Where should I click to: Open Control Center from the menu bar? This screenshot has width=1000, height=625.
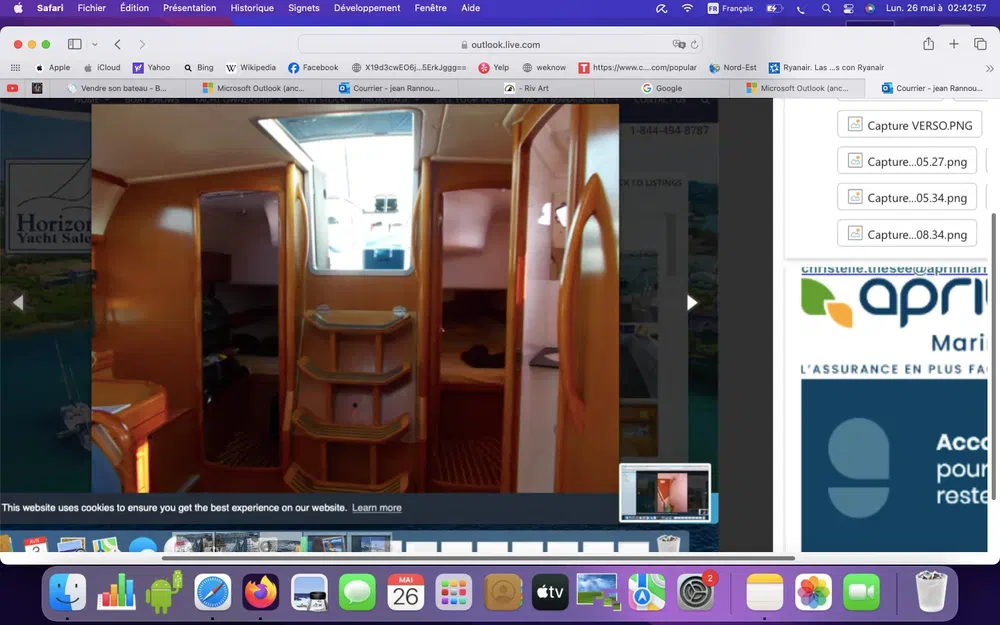pyautogui.click(x=848, y=8)
